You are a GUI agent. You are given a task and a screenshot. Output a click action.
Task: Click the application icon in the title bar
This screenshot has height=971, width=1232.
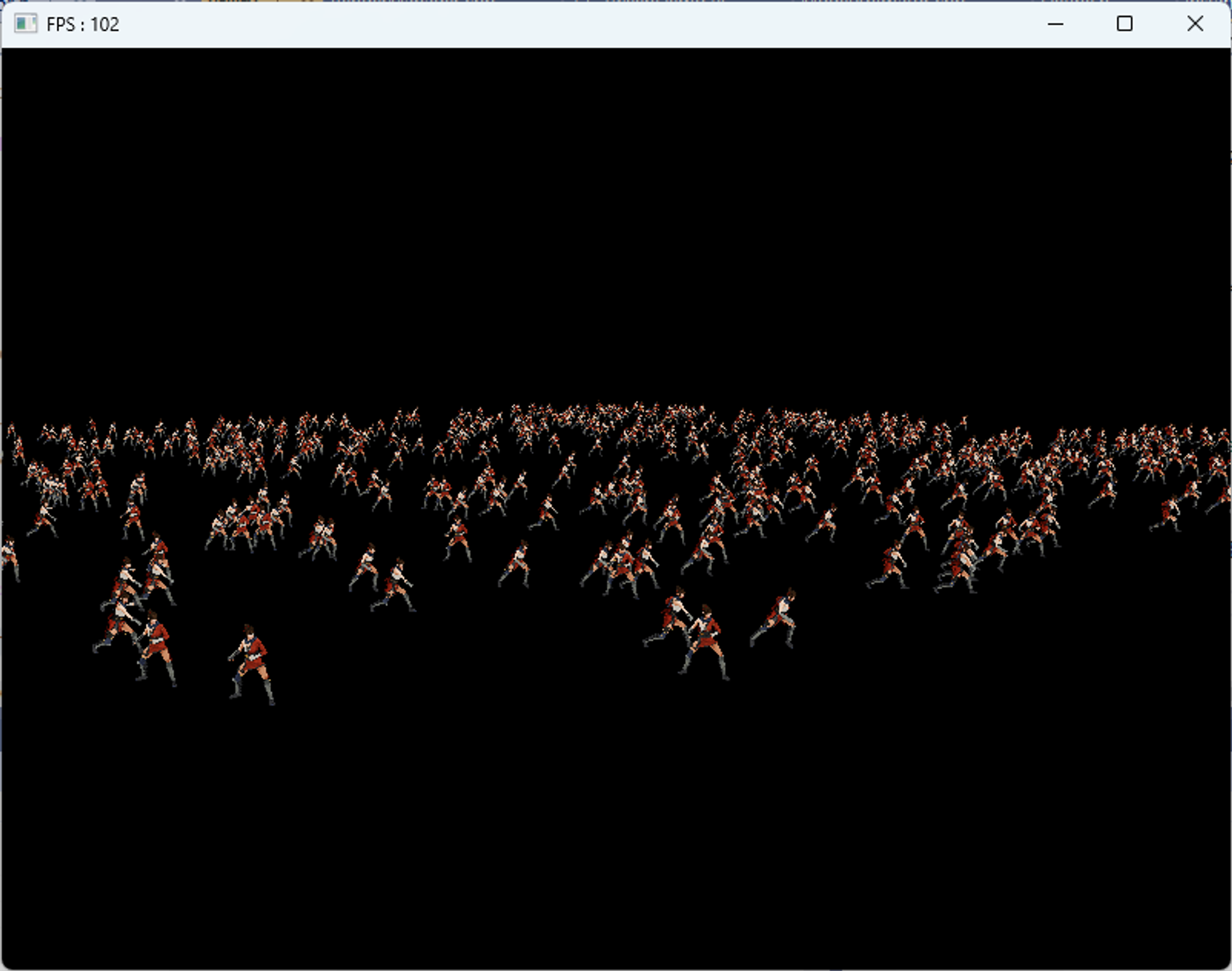(x=25, y=24)
